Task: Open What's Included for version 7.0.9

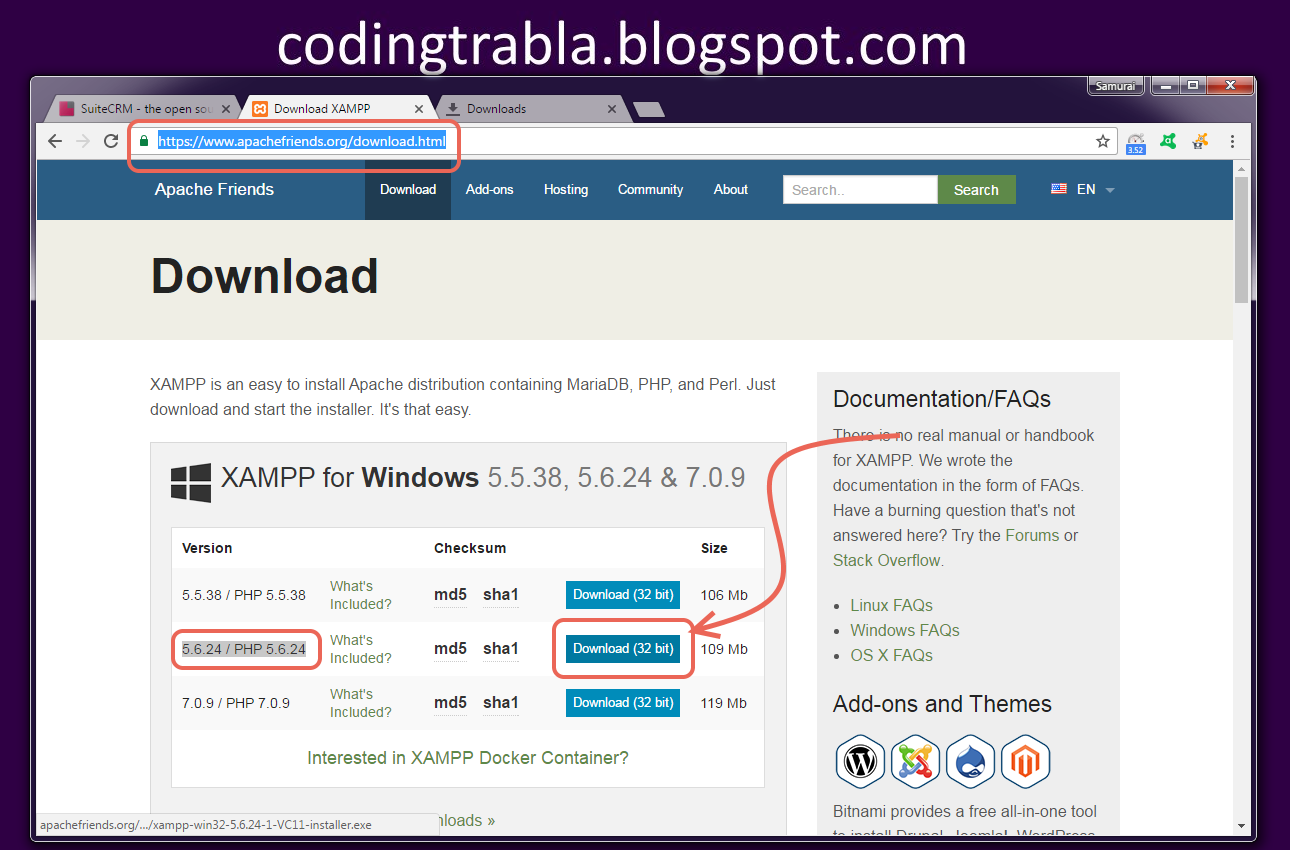Action: (x=361, y=703)
